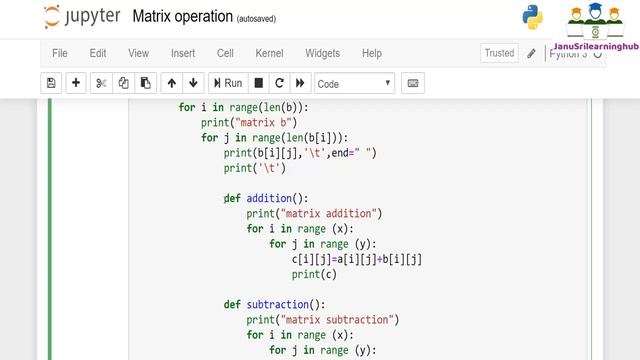This screenshot has height=360, width=640.
Task: Open the Widgets menu
Action: pyautogui.click(x=322, y=53)
